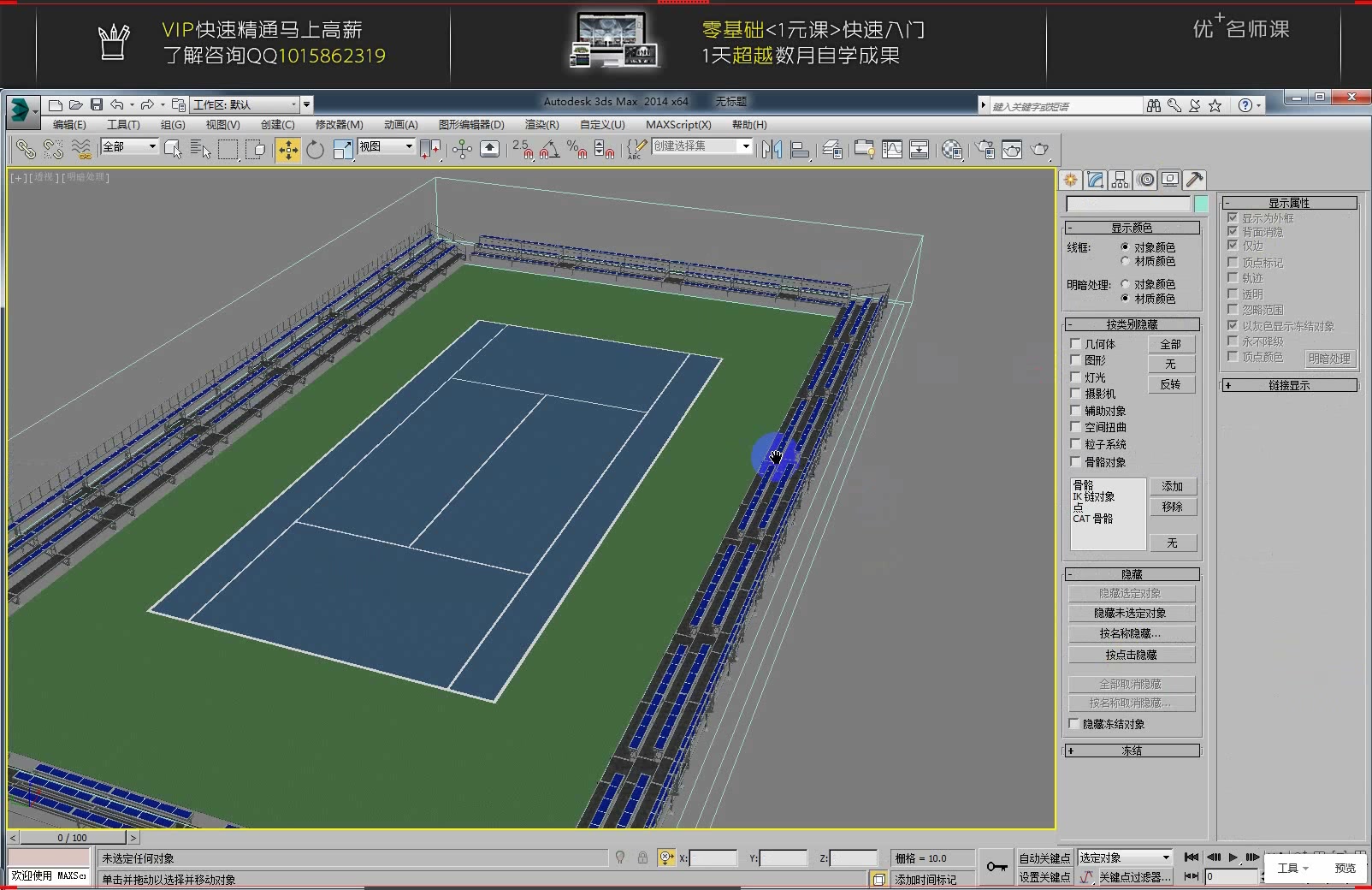Open the 创建选择集 named selection dropdown
The height and width of the screenshot is (890, 1372).
pos(701,146)
